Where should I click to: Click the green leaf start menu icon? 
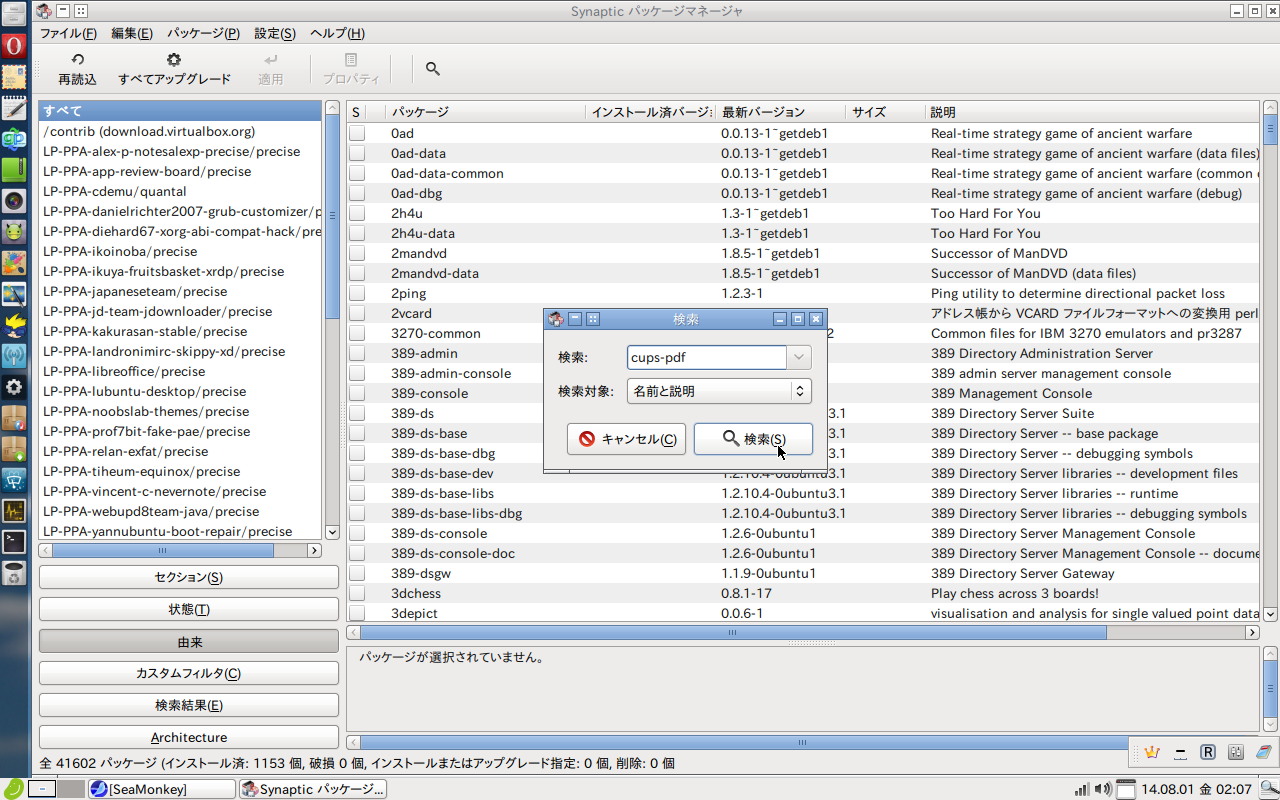tap(12, 789)
